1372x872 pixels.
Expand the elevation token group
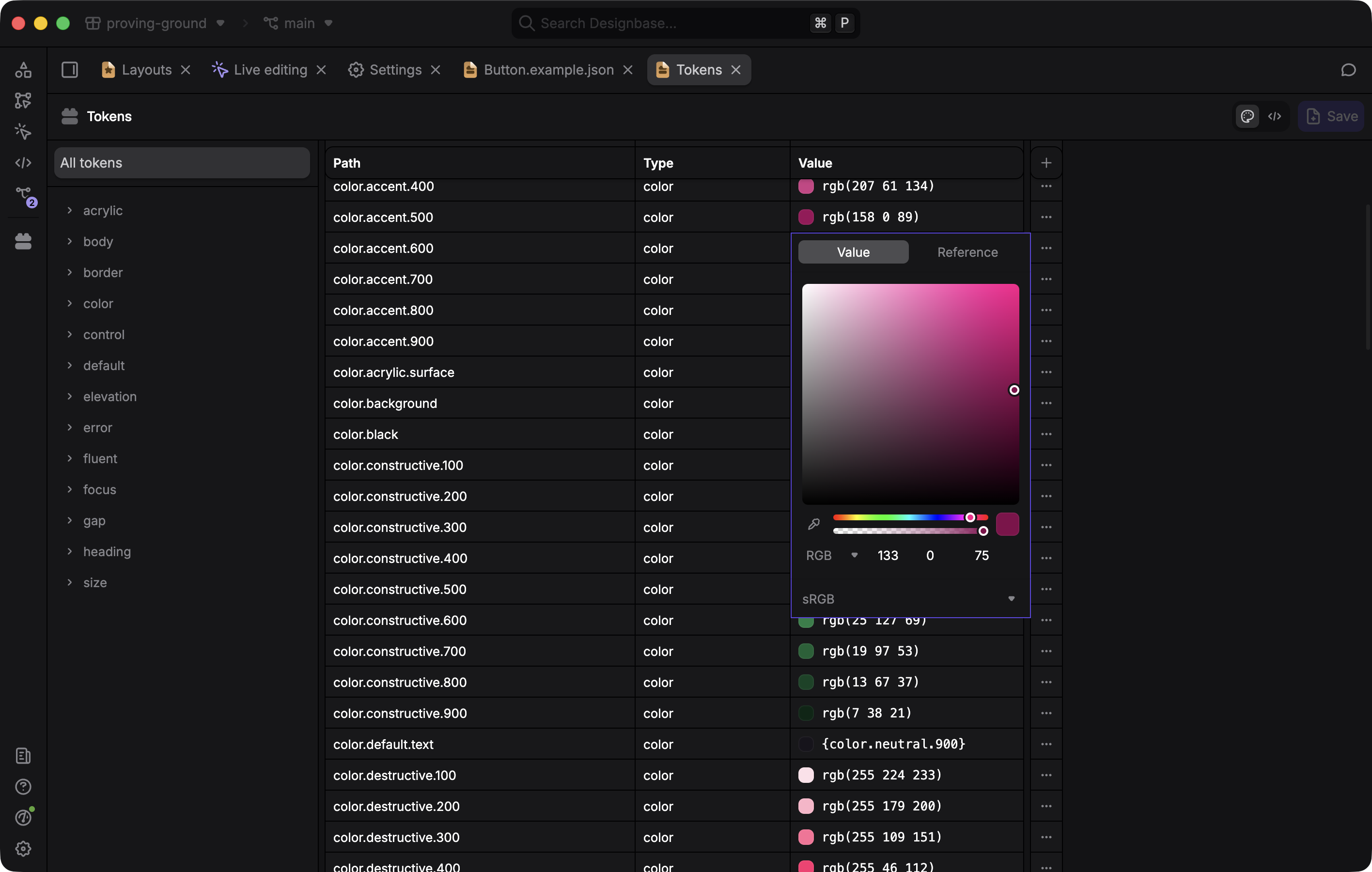click(x=69, y=396)
